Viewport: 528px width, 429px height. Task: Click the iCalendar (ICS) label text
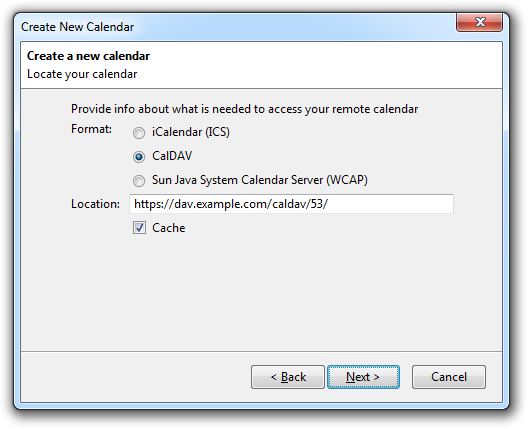(x=191, y=132)
